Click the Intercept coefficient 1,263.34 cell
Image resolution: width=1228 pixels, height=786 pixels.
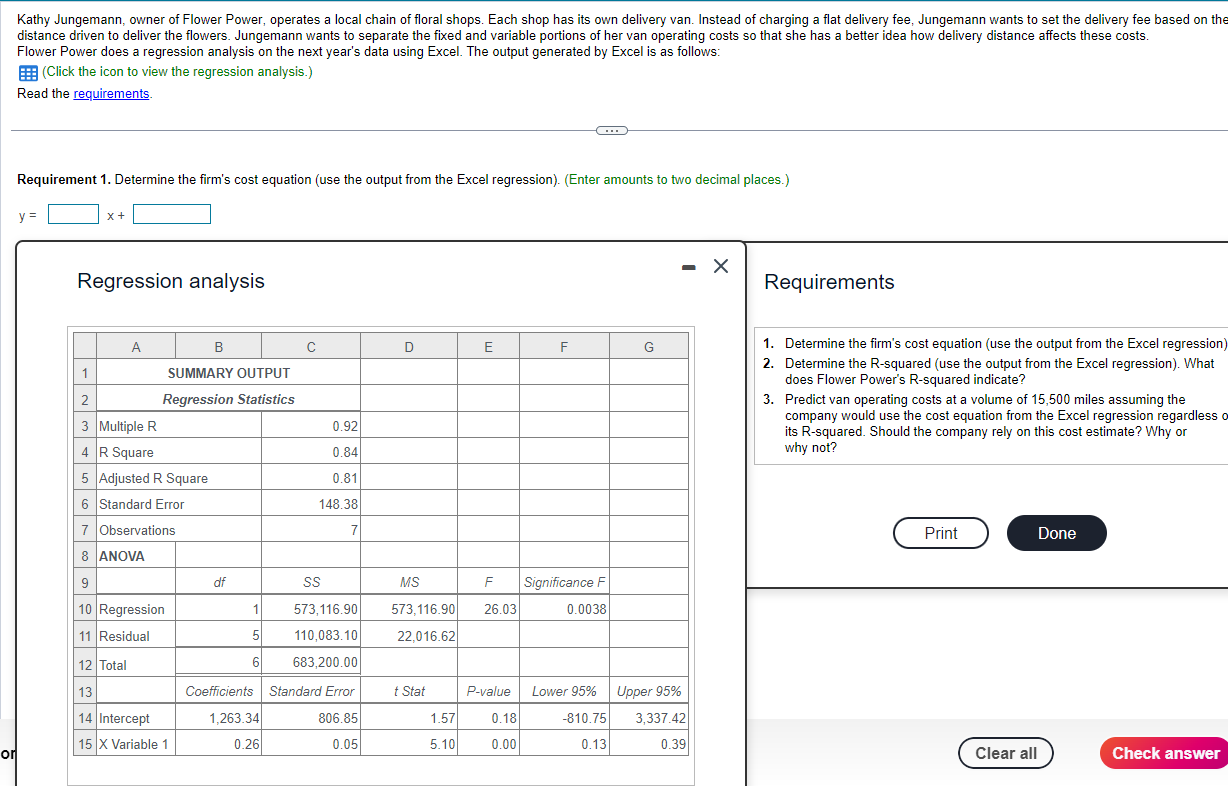(x=218, y=717)
